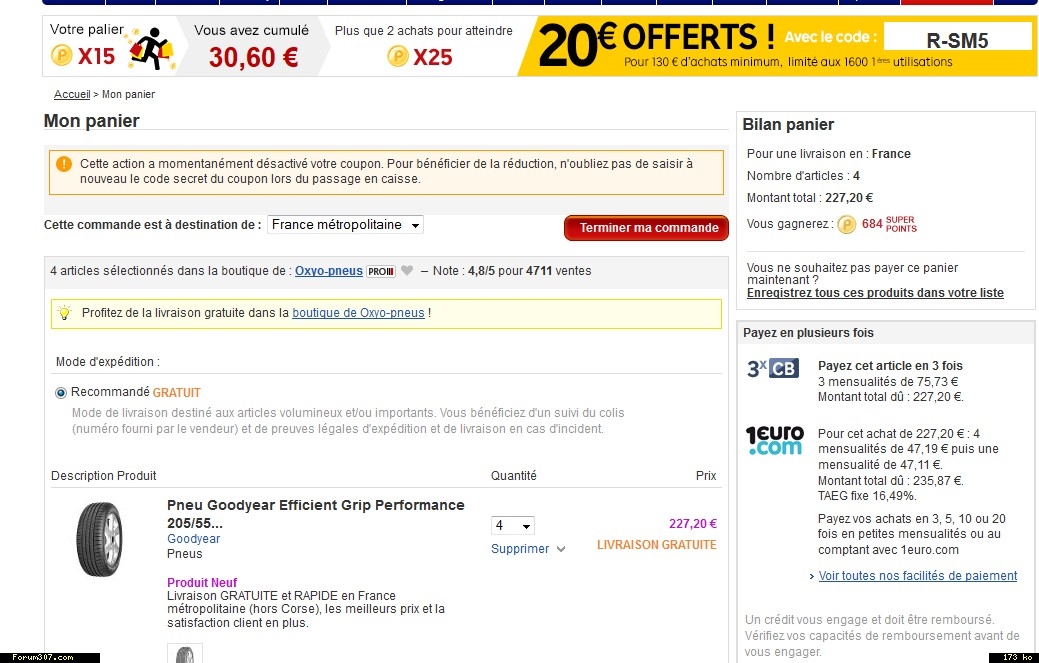Click the Terminer ma commande button
1039x663 pixels.
click(646, 228)
